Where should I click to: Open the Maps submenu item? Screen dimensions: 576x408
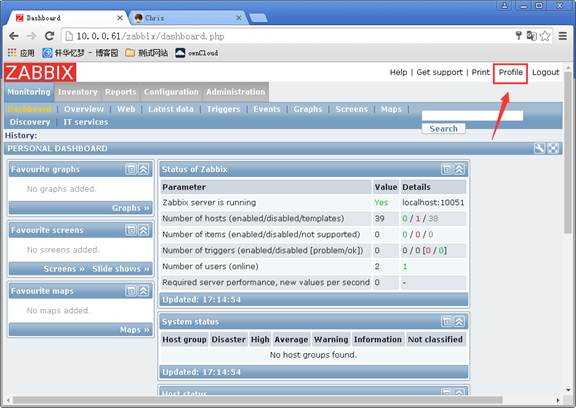(x=391, y=109)
